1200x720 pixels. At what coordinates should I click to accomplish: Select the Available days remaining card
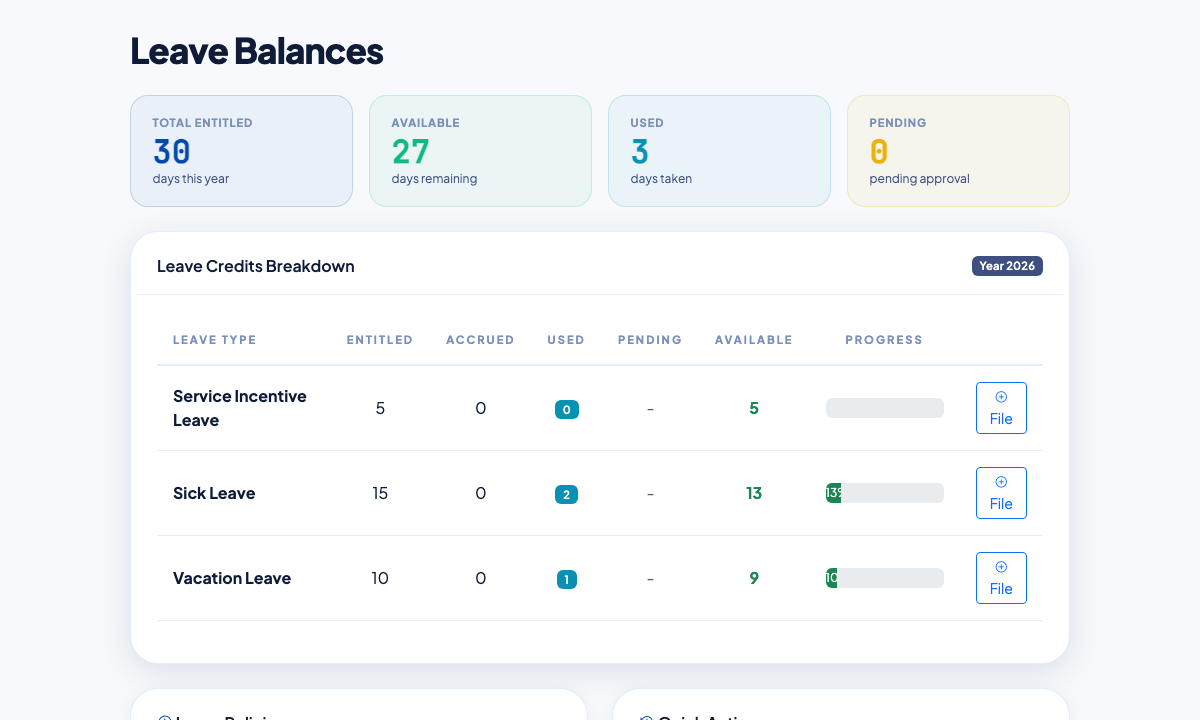(480, 151)
